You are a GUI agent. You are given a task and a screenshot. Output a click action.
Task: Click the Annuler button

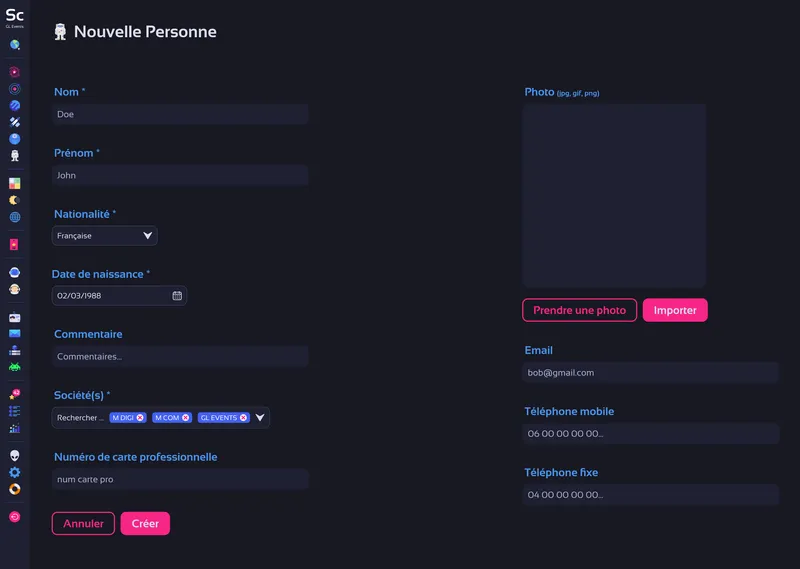[83, 524]
